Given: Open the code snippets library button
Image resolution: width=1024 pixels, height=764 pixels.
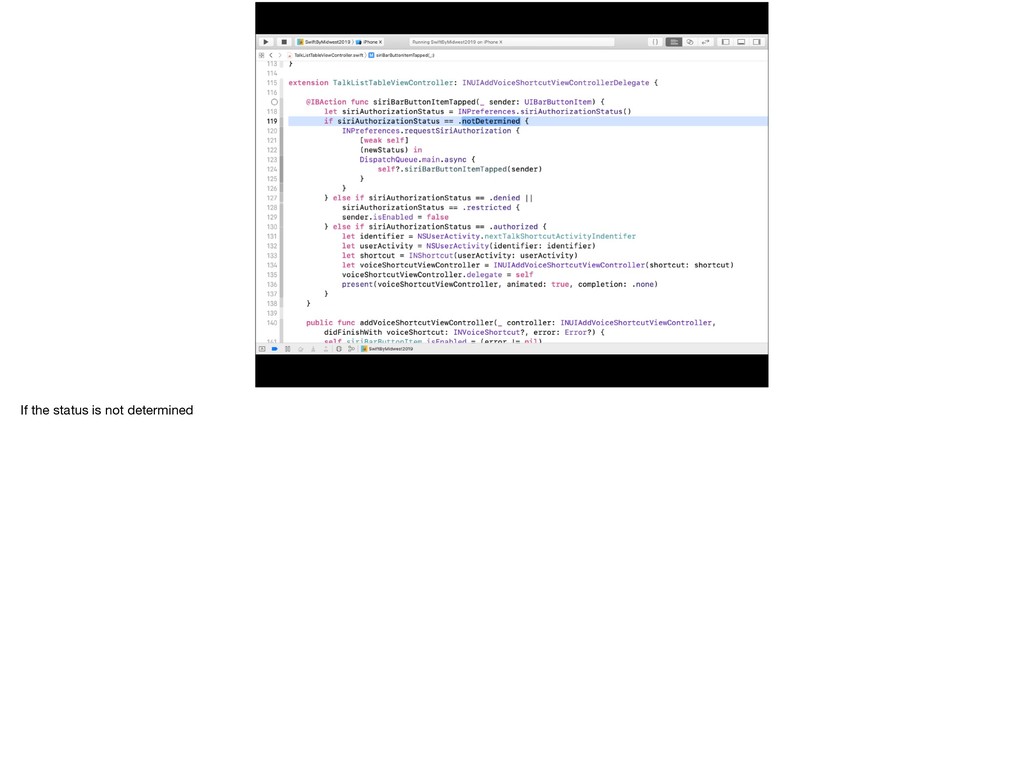Looking at the screenshot, I should tap(655, 42).
